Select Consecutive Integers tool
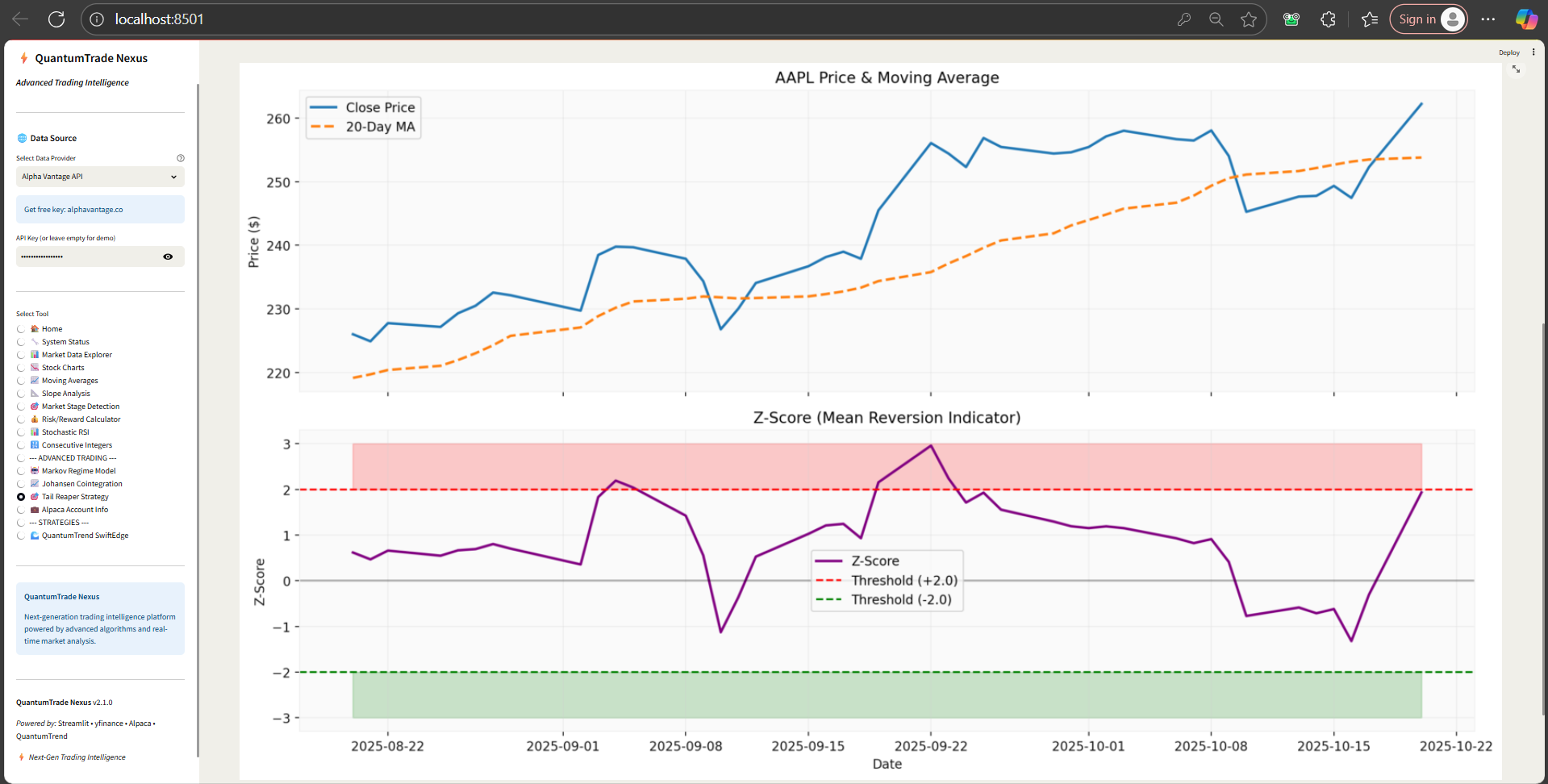1548x784 pixels. point(65,445)
